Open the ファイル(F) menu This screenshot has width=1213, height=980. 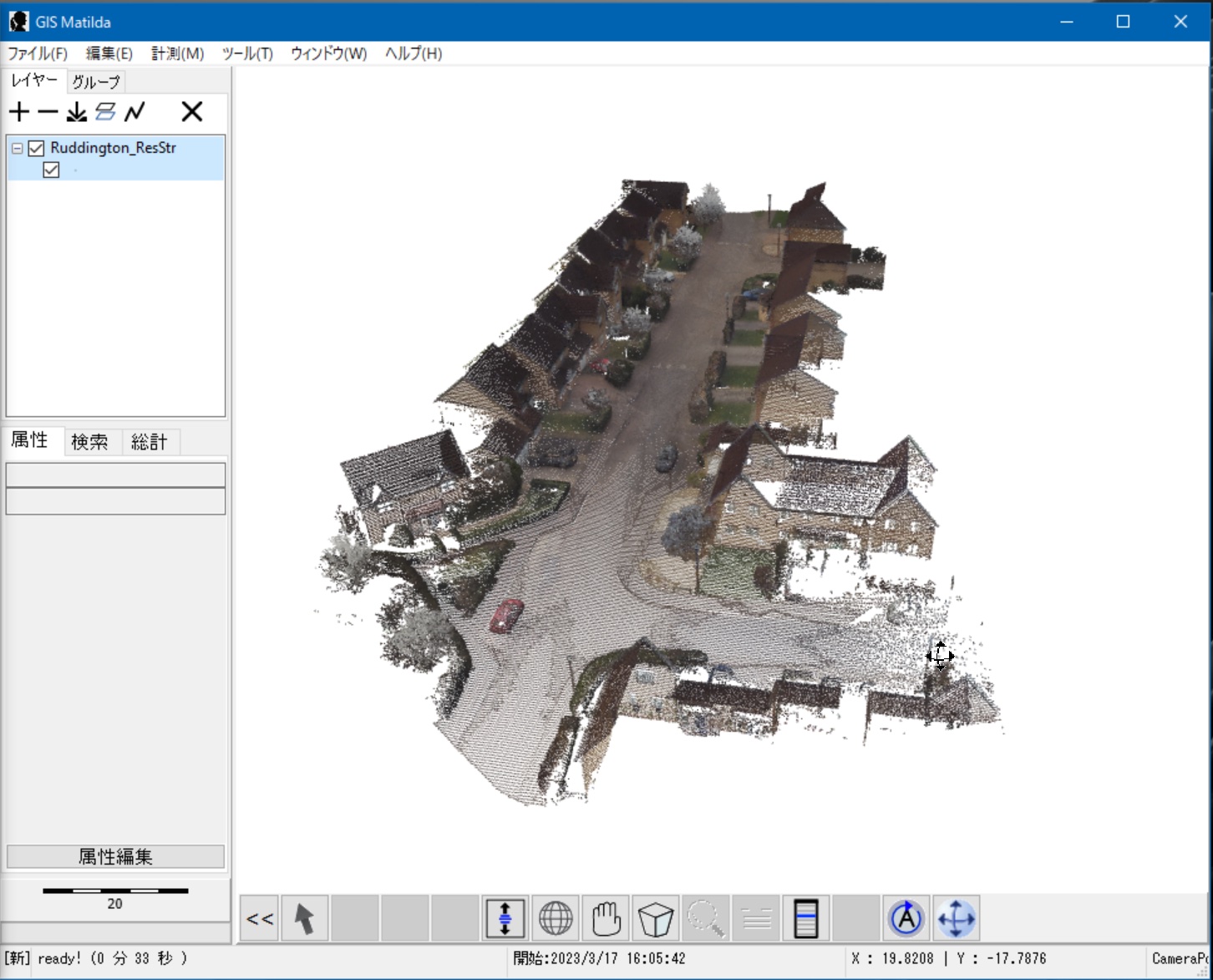click(x=38, y=53)
